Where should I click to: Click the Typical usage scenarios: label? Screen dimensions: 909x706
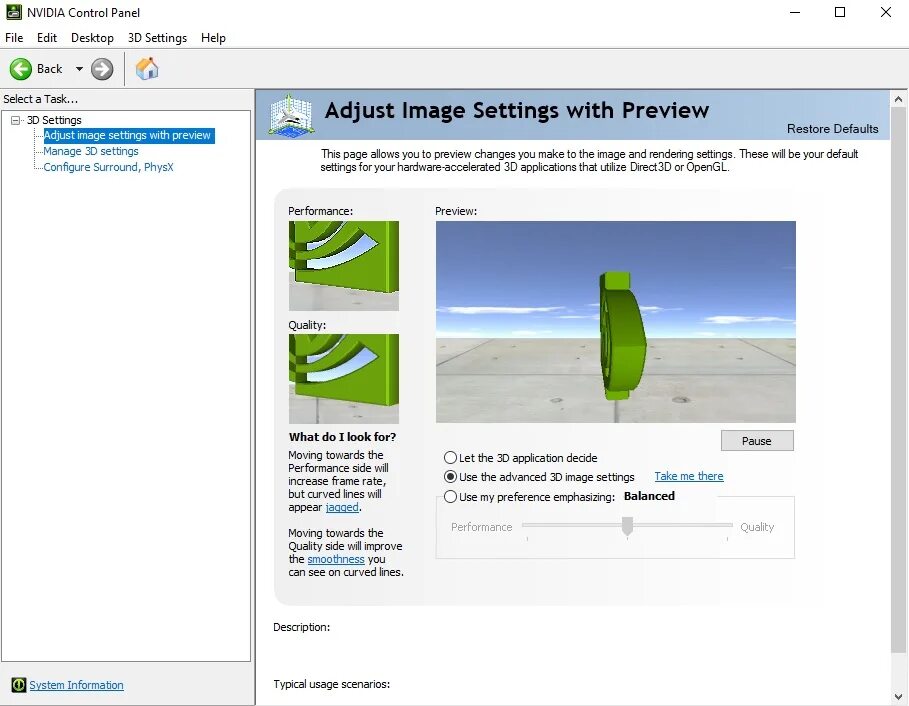point(332,684)
